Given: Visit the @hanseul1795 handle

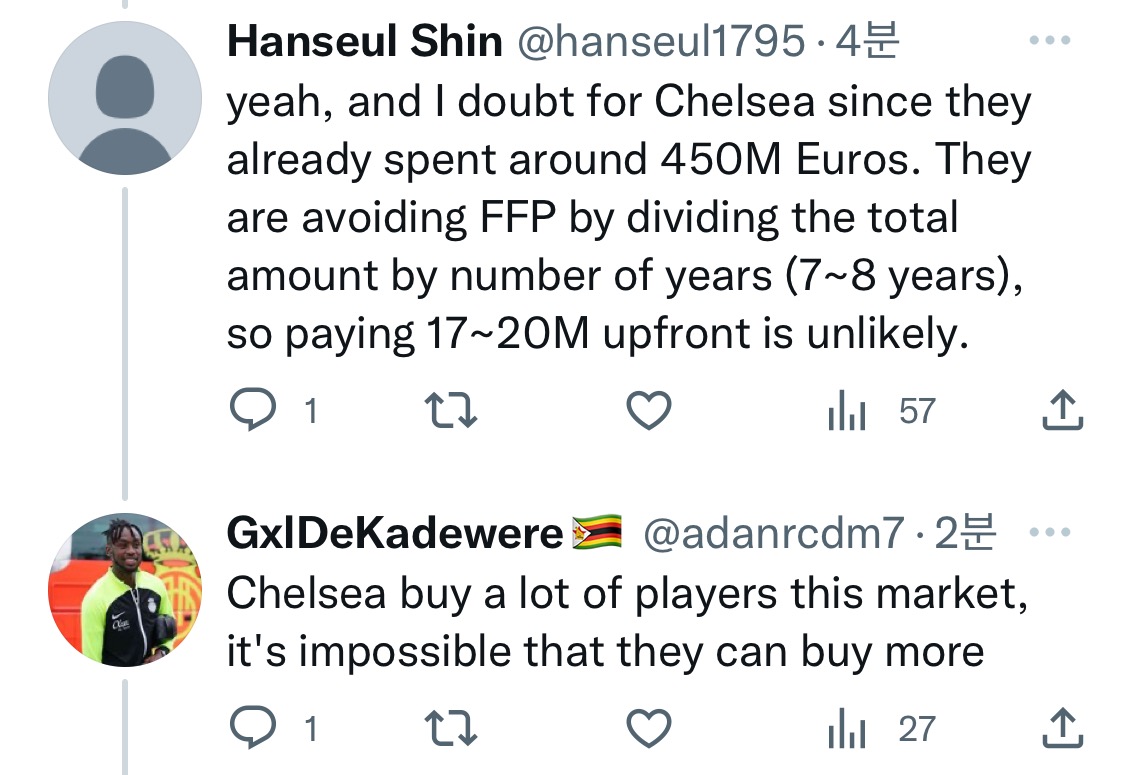Looking at the screenshot, I should [659, 42].
